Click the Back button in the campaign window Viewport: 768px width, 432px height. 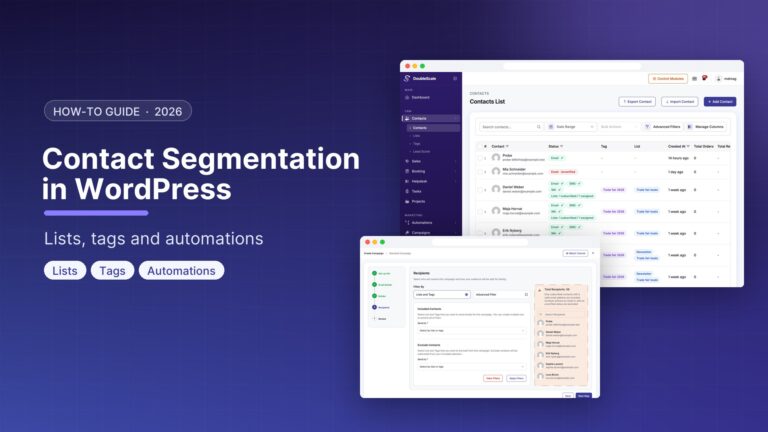[568, 396]
